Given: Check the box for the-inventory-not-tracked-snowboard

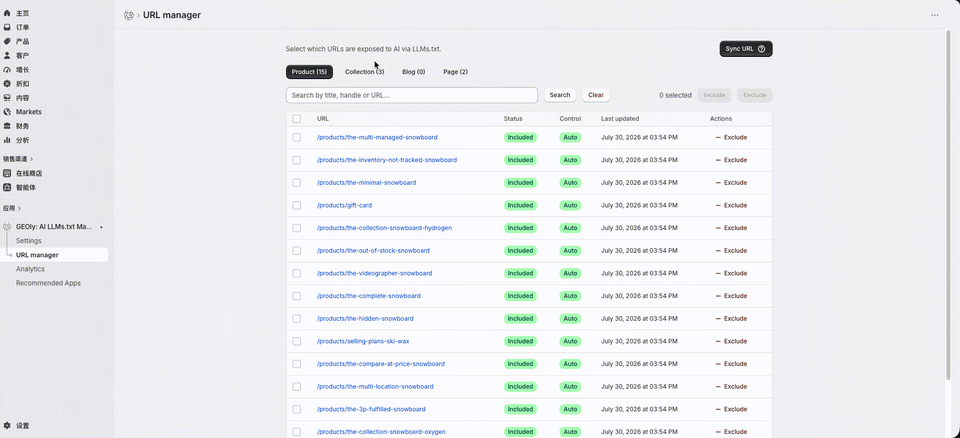Looking at the screenshot, I should click(296, 160).
